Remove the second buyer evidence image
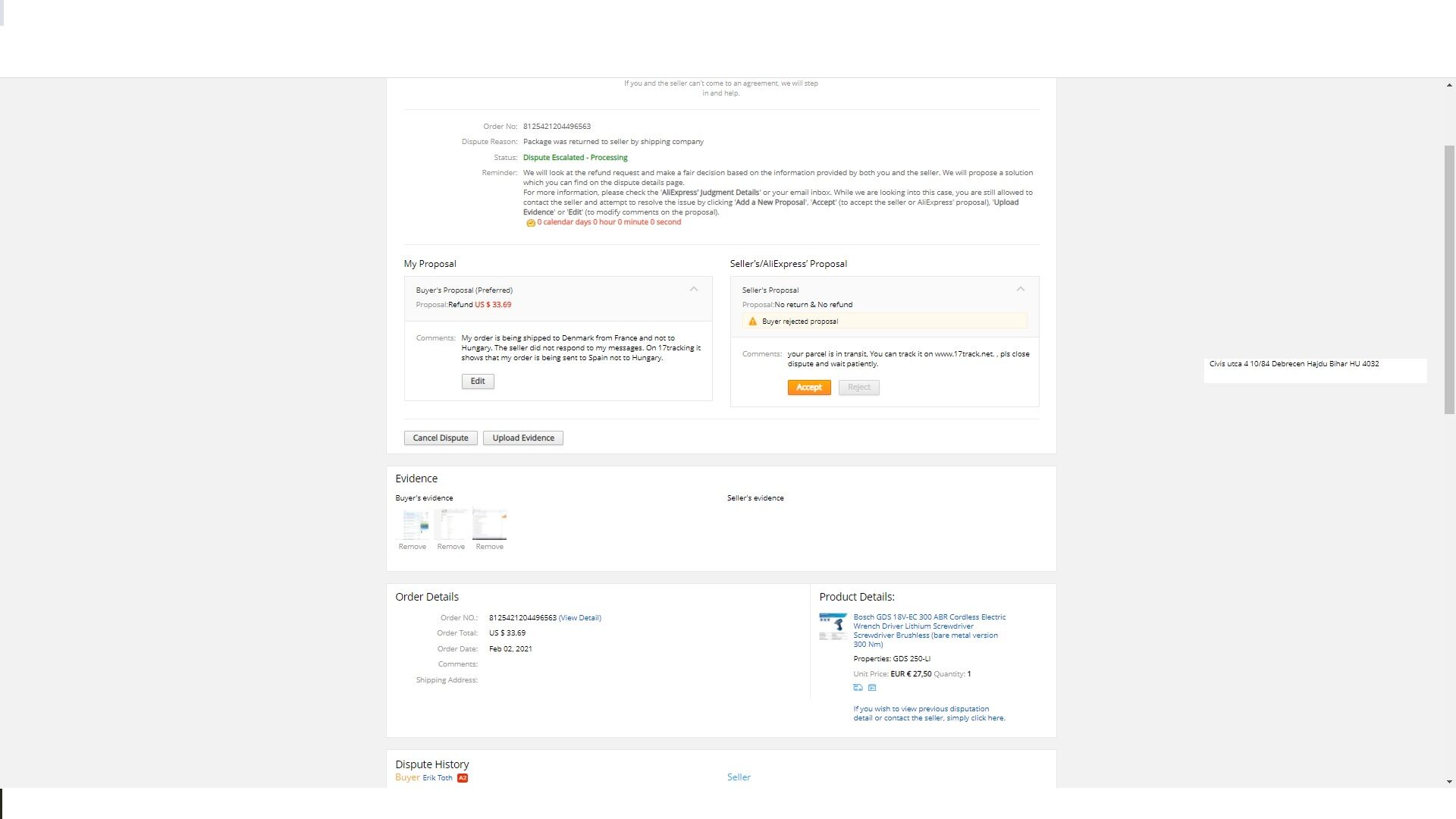 451,547
